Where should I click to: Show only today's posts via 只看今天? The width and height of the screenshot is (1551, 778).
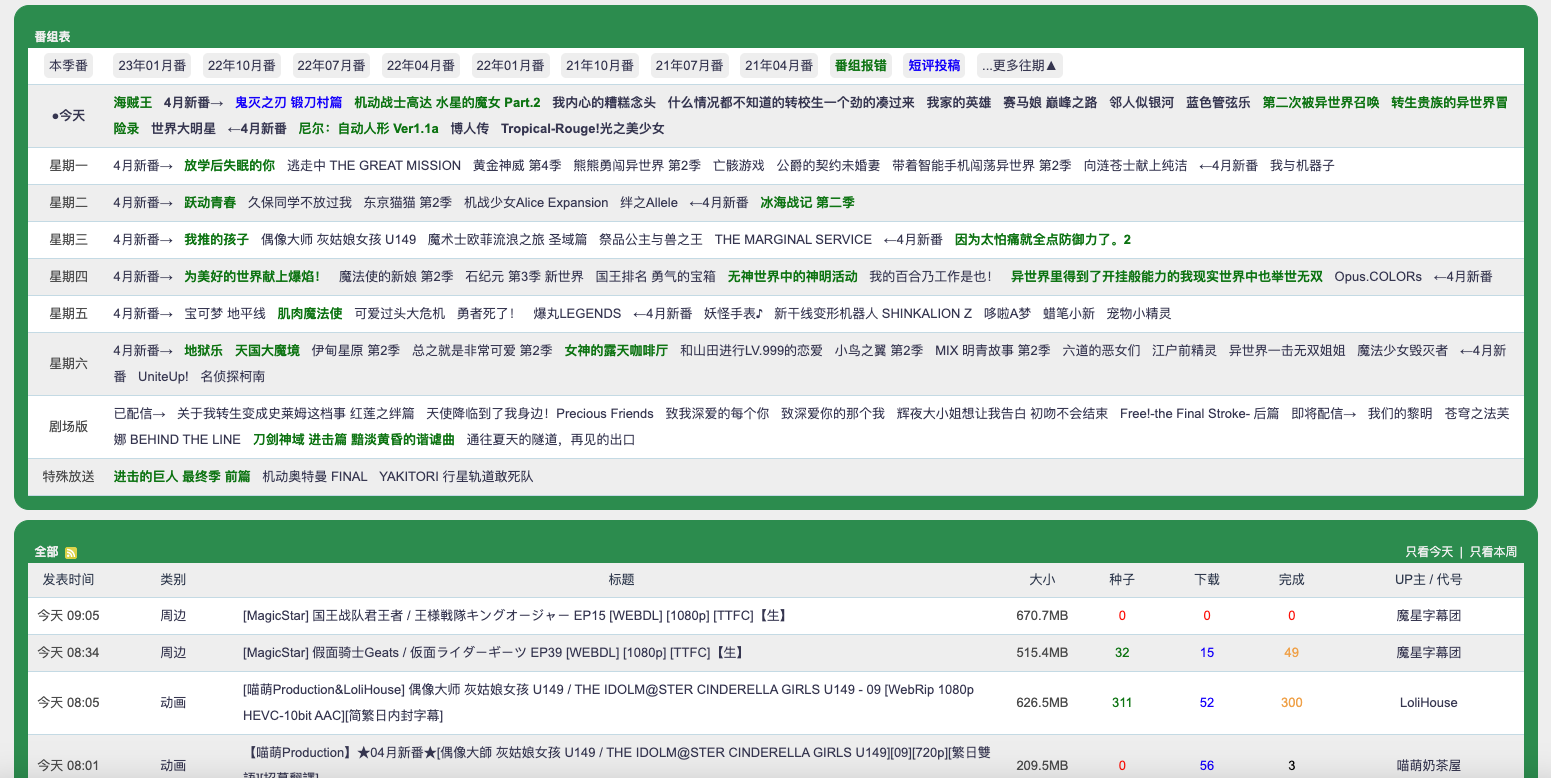tap(1429, 552)
